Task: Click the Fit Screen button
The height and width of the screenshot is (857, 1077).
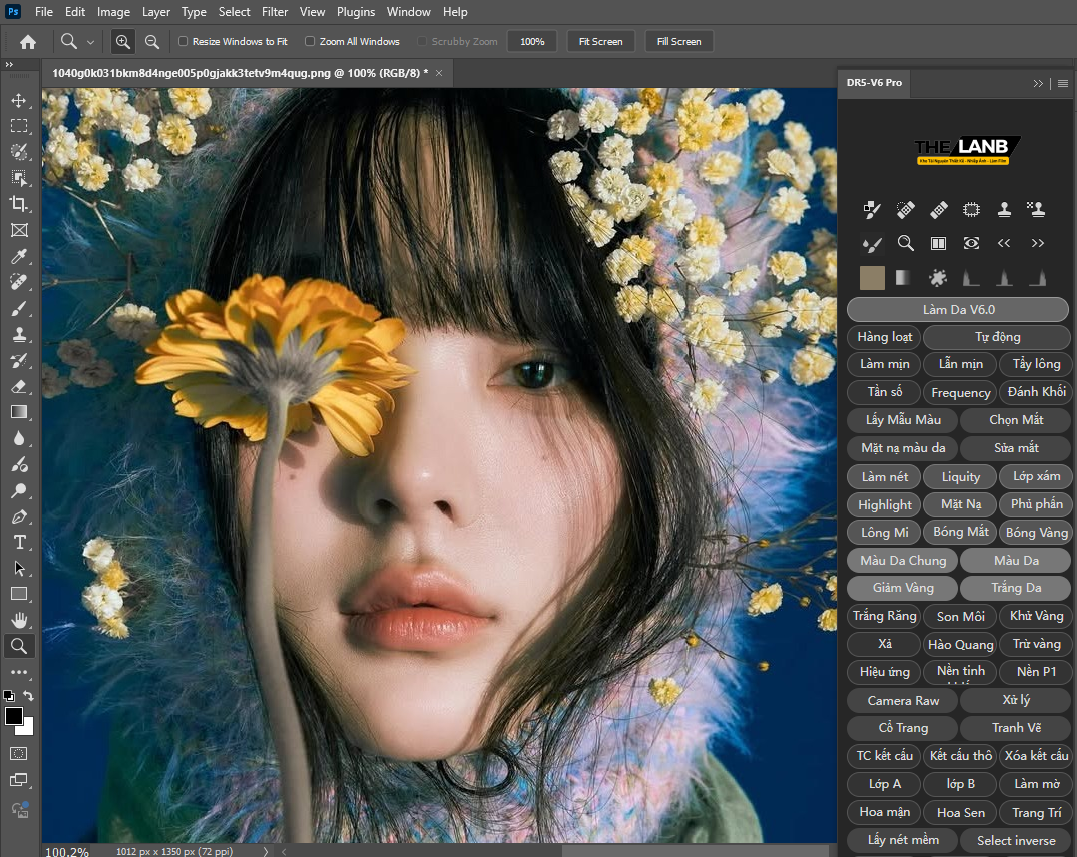Action: (x=600, y=41)
